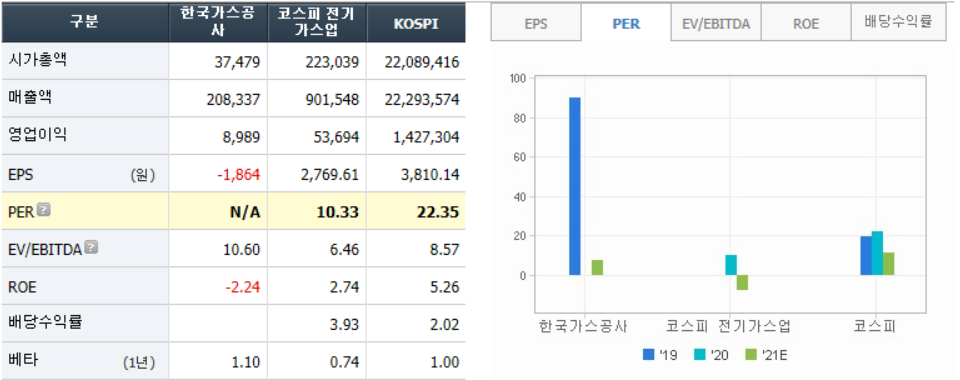The image size is (960, 380).
Task: Click the '19 blue legend swatch
Action: 649,354
